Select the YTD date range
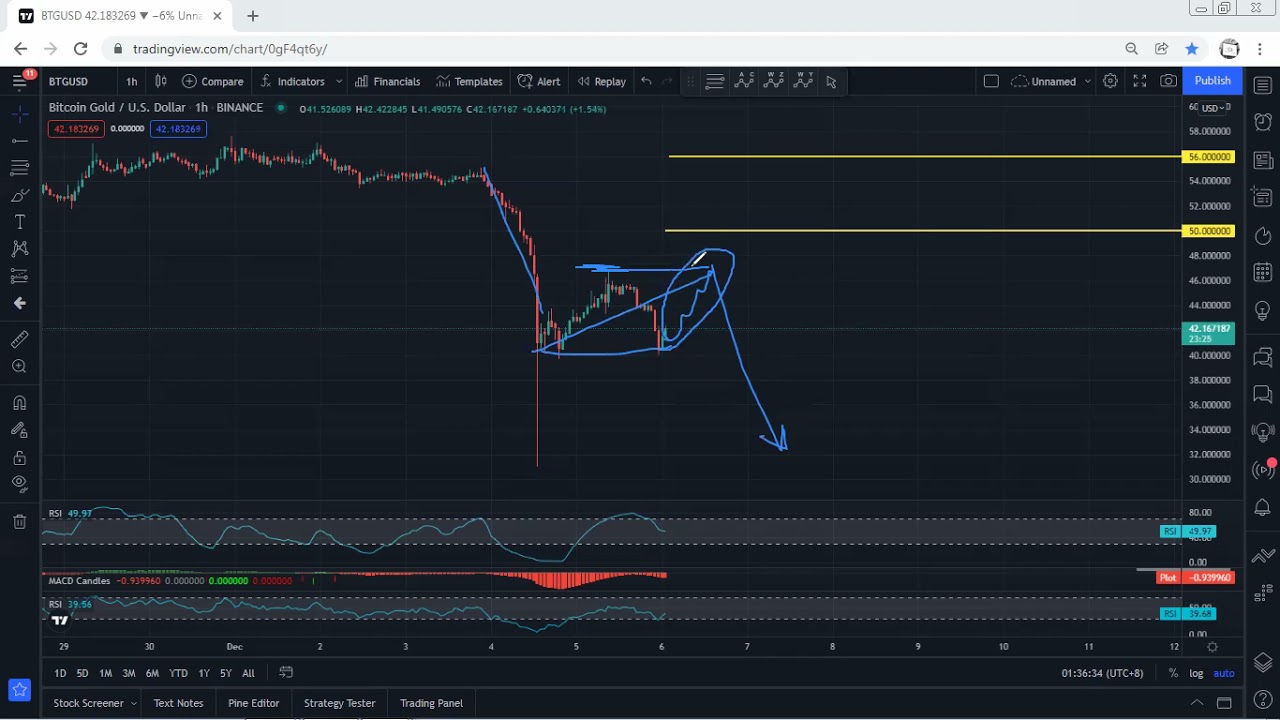The width and height of the screenshot is (1280, 720). click(x=178, y=673)
